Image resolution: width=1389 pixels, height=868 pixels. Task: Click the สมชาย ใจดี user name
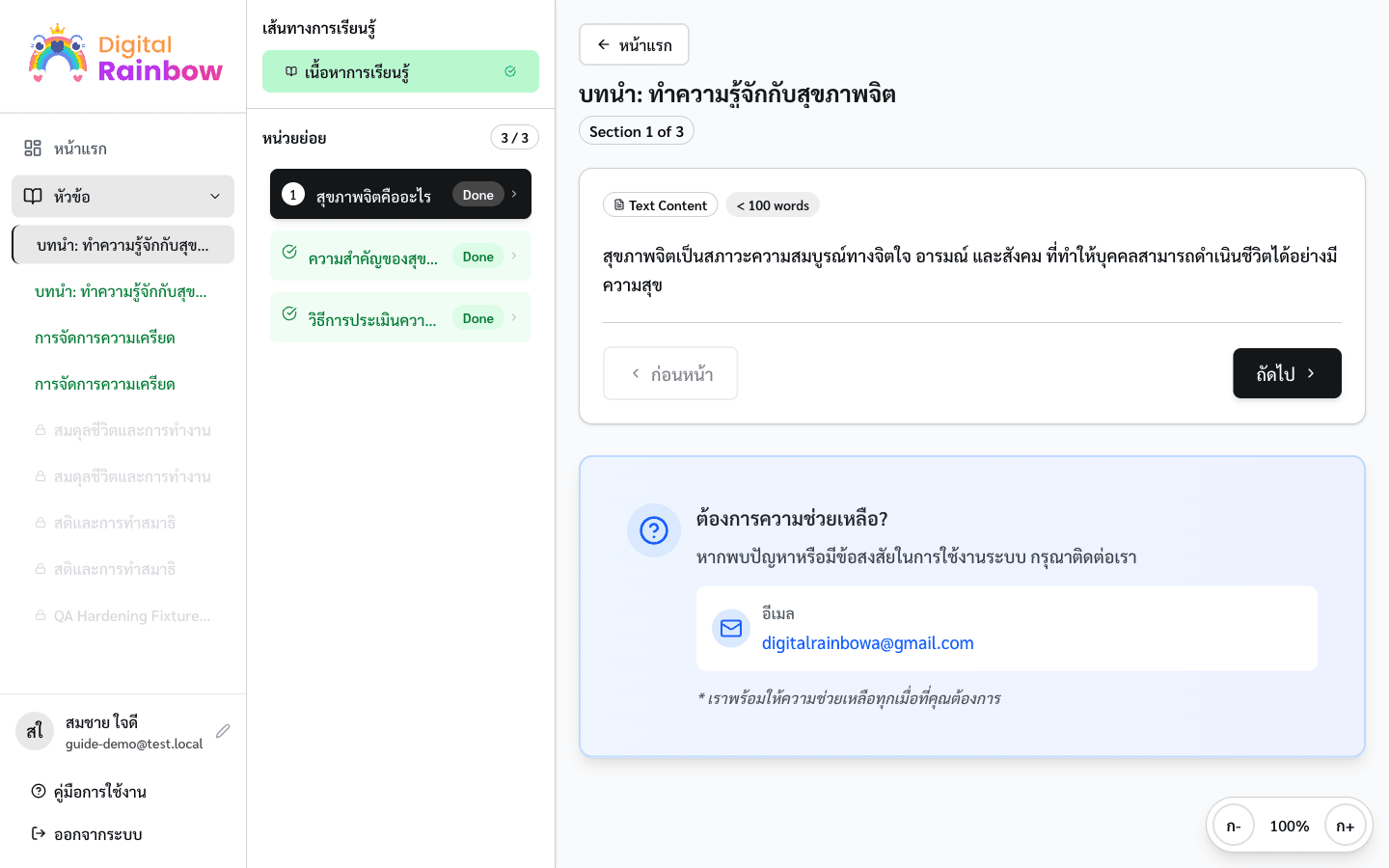pyautogui.click(x=101, y=721)
